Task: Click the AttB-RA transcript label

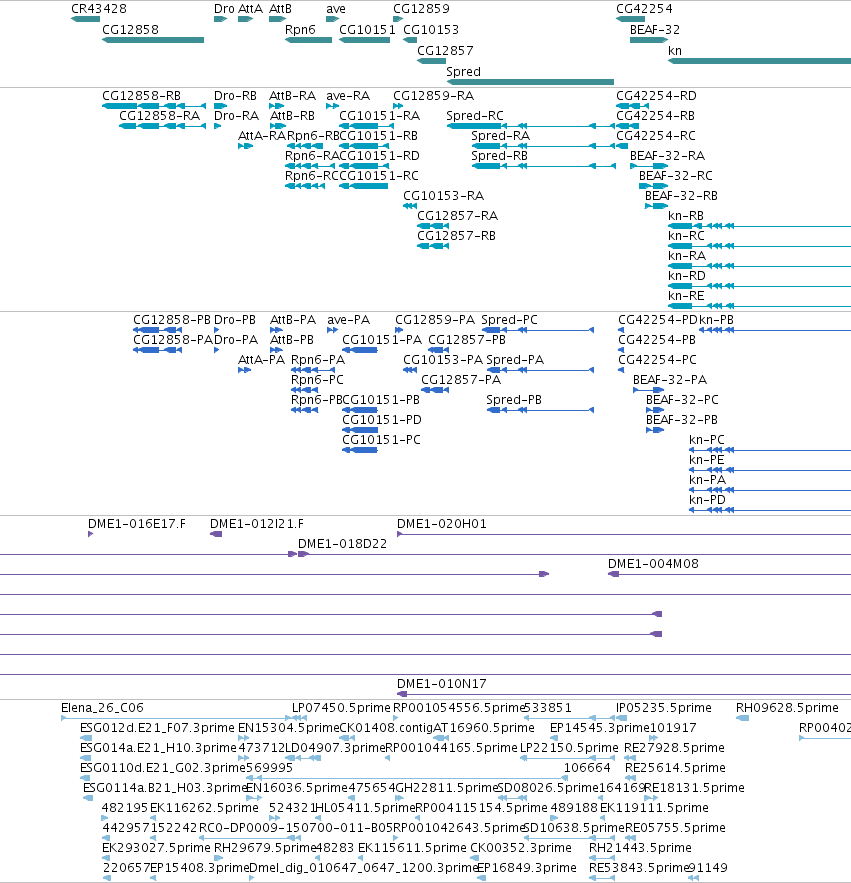Action: click(x=292, y=96)
